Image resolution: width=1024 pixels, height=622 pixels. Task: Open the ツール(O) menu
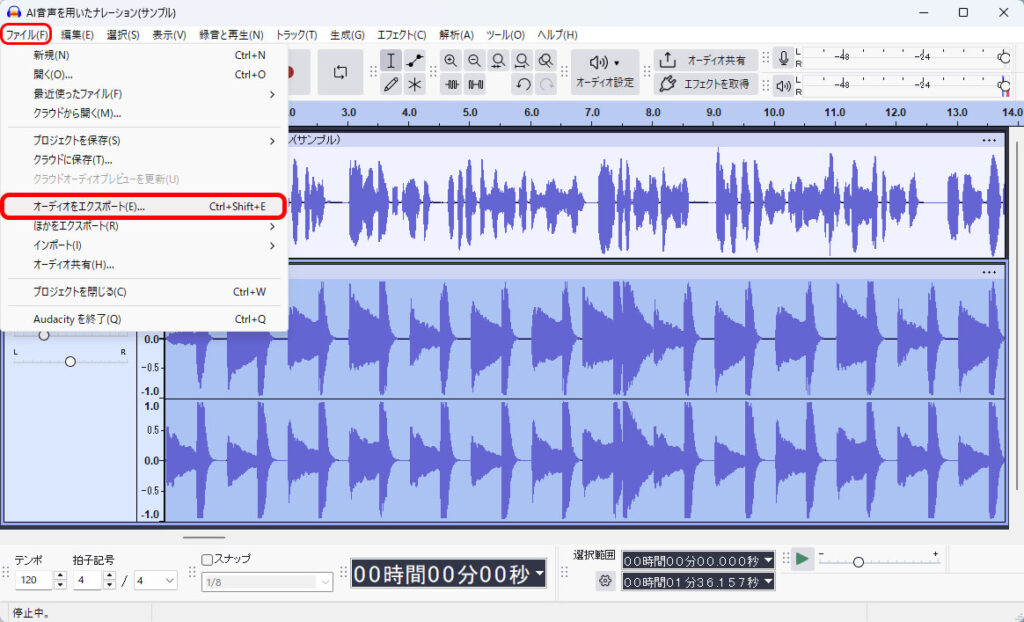pyautogui.click(x=505, y=35)
